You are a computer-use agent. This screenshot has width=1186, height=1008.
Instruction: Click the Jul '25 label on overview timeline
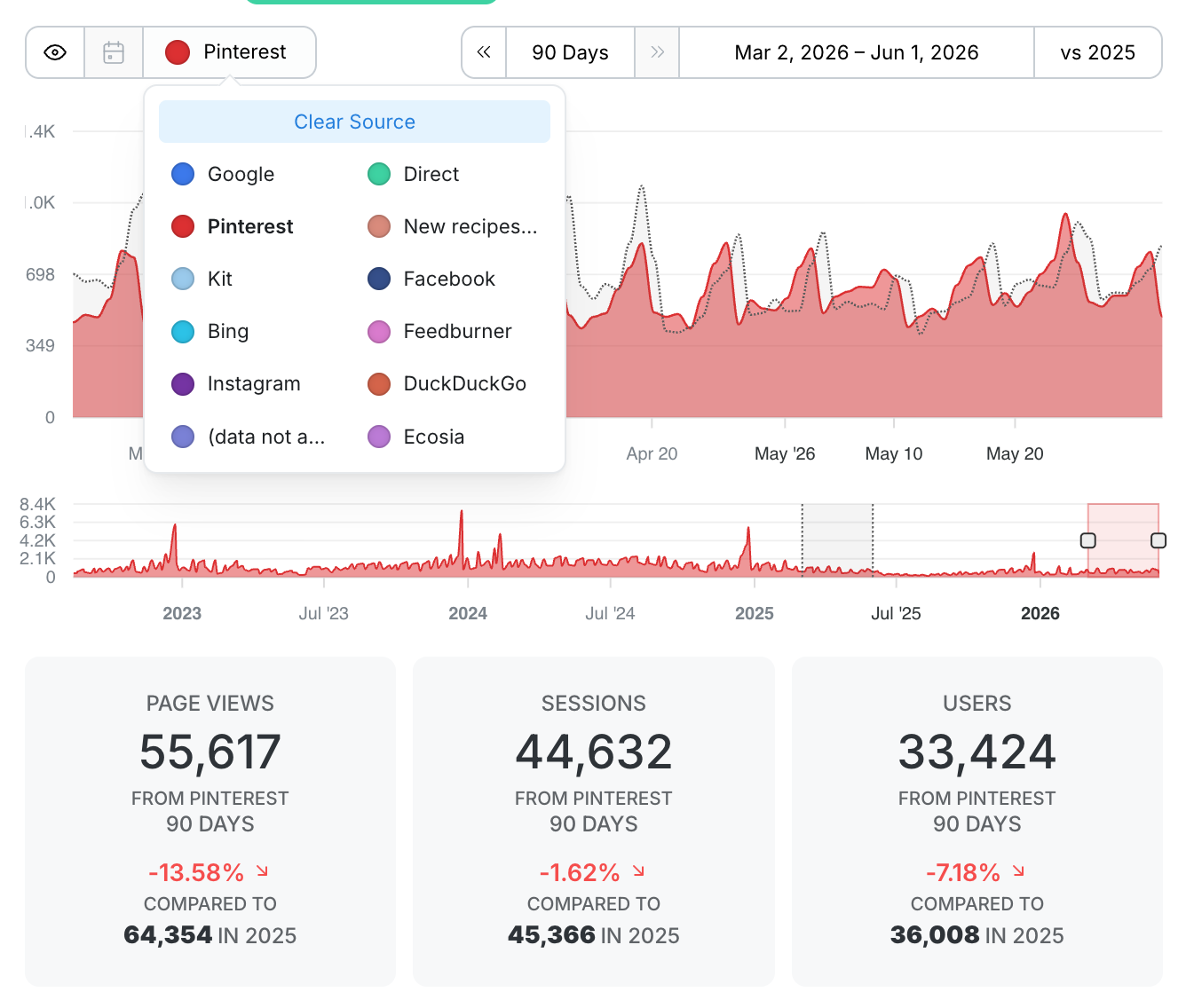pyautogui.click(x=896, y=613)
